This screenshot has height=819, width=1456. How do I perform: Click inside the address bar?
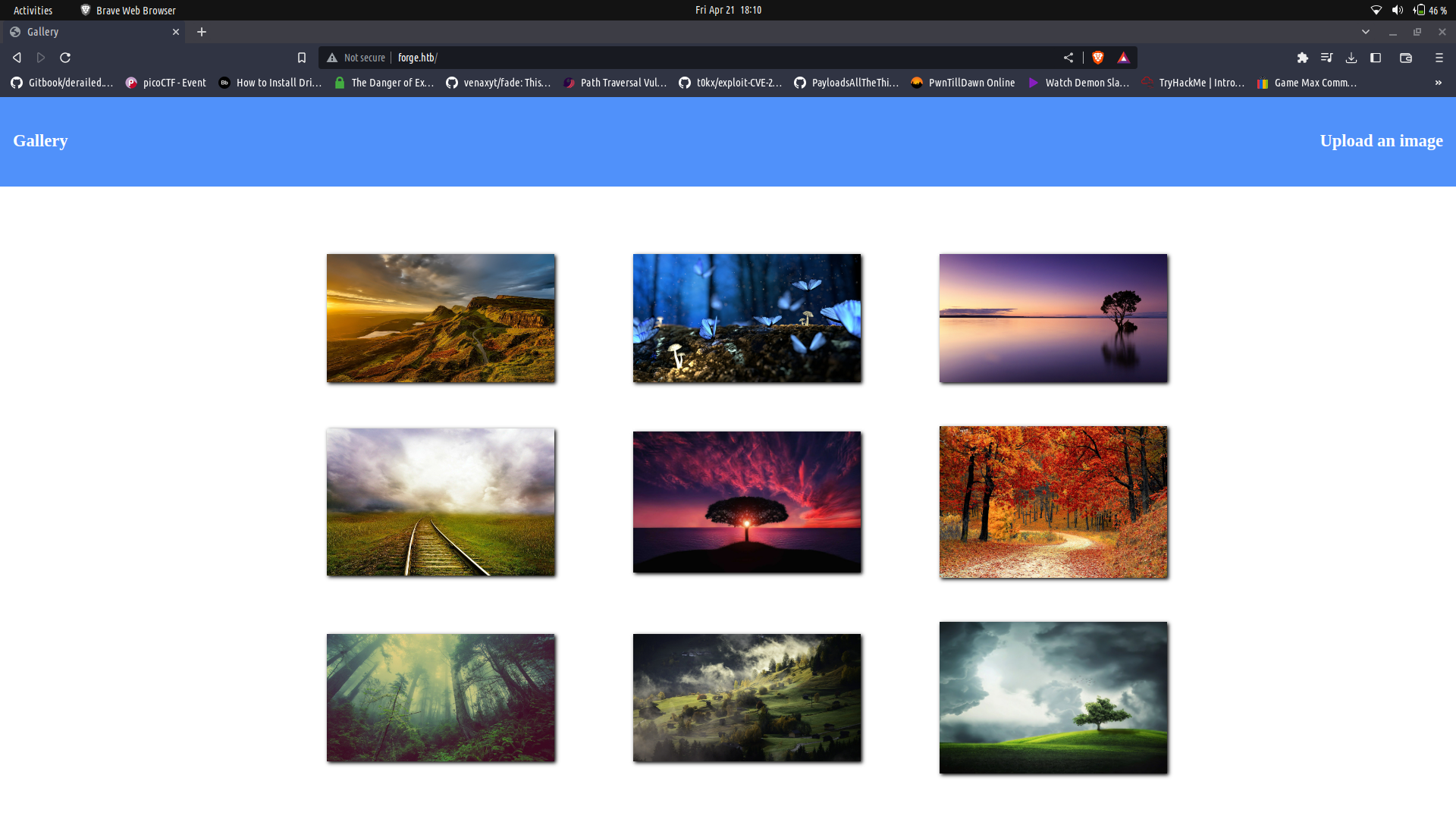(531, 57)
